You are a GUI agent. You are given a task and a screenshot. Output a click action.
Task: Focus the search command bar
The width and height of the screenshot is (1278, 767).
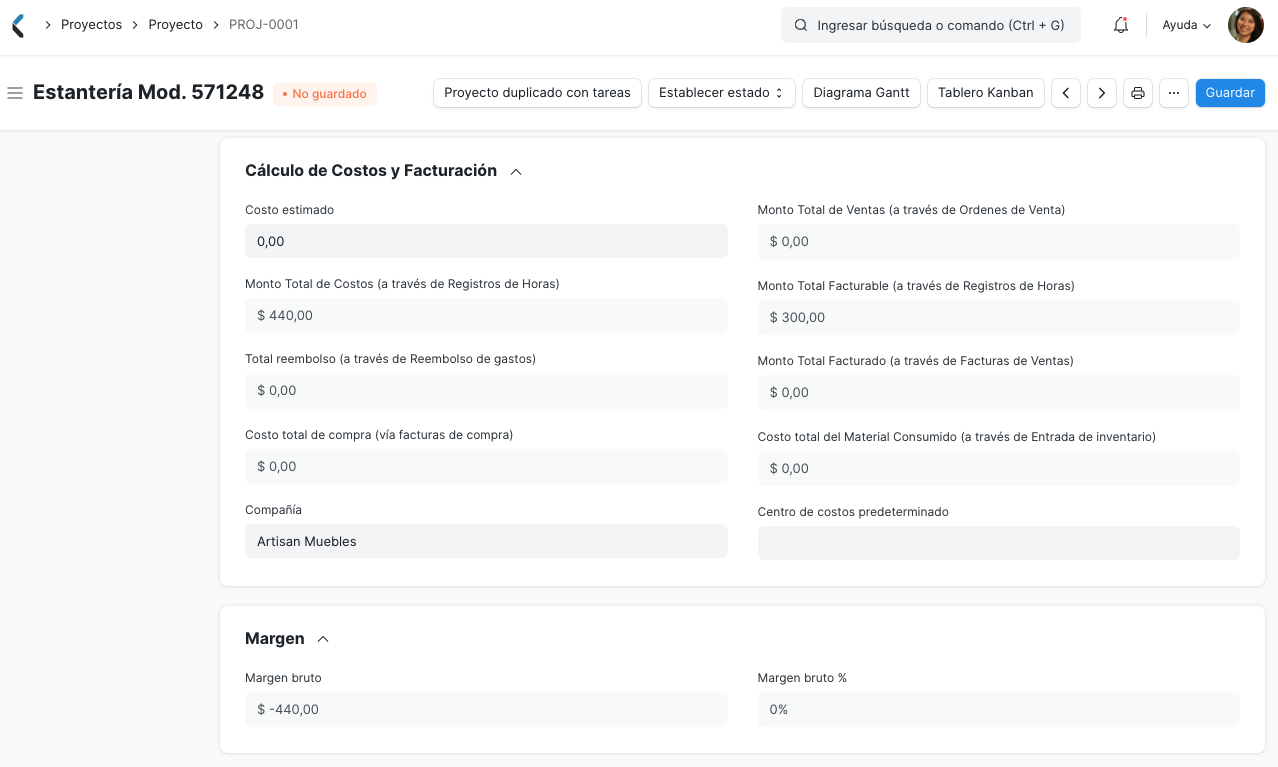[931, 25]
